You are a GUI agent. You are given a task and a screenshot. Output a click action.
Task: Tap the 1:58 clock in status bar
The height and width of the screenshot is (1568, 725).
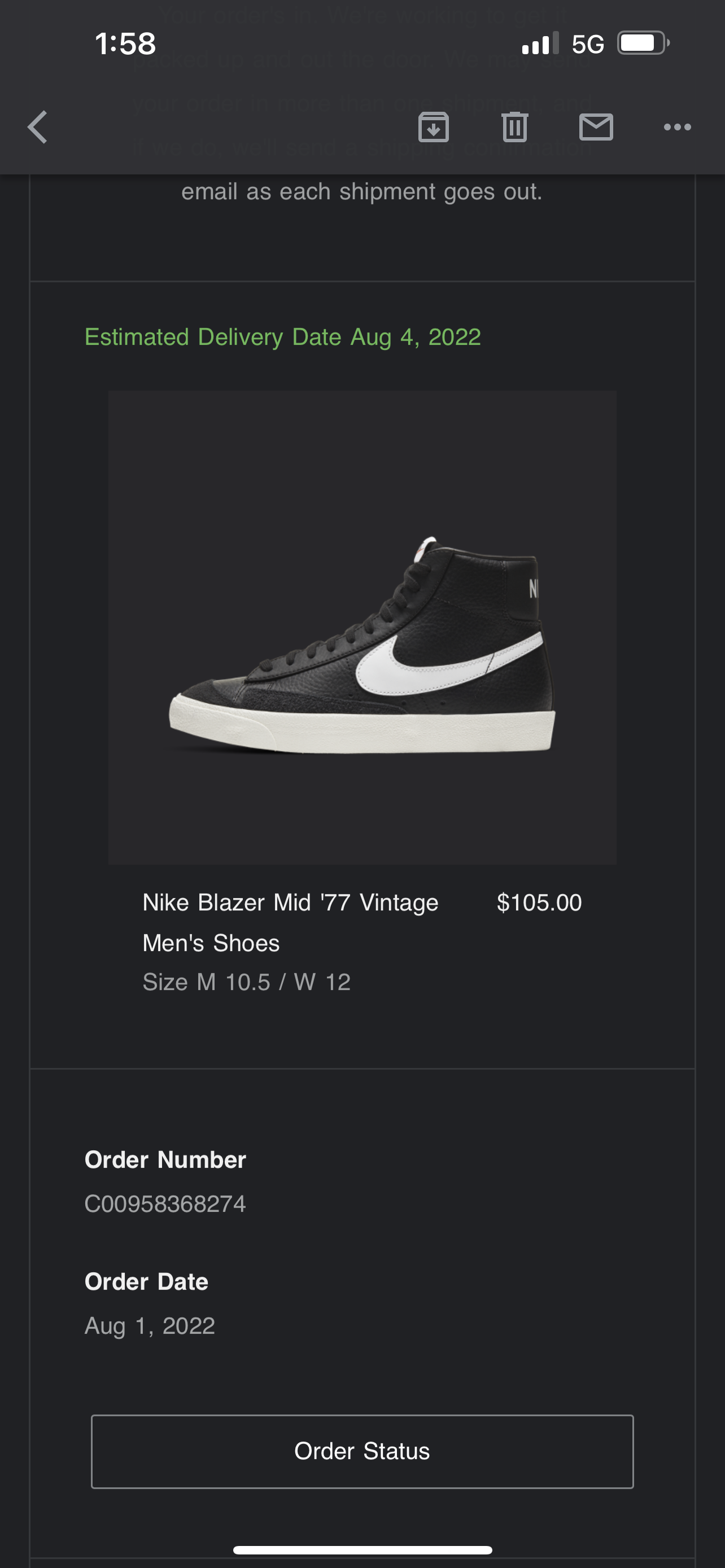pos(125,44)
